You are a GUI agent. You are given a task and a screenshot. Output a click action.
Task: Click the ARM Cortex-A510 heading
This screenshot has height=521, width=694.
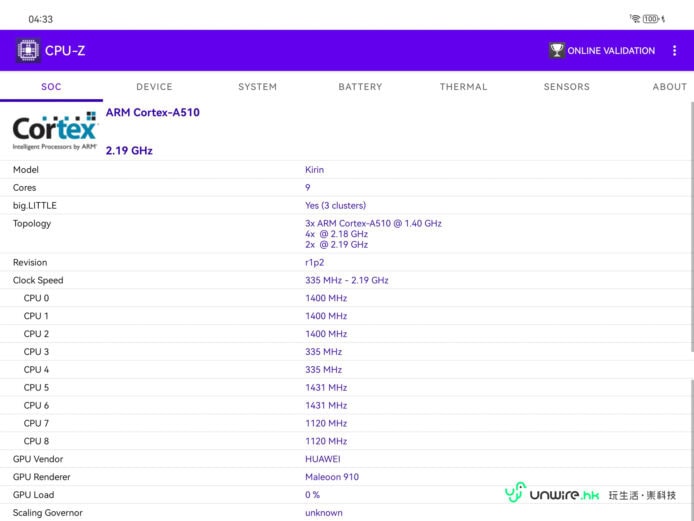tap(153, 112)
